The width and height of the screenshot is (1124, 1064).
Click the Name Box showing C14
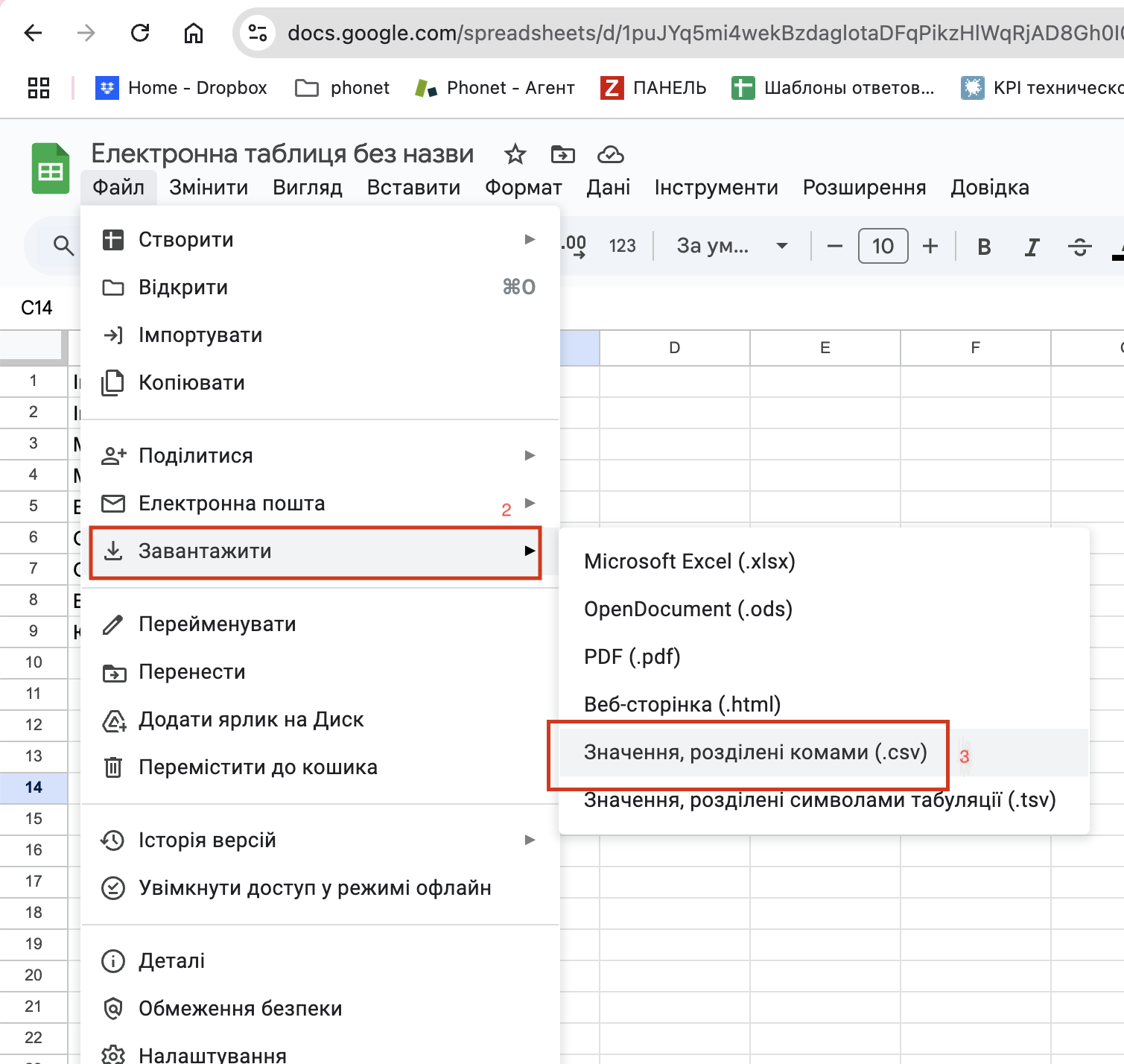pyautogui.click(x=36, y=308)
